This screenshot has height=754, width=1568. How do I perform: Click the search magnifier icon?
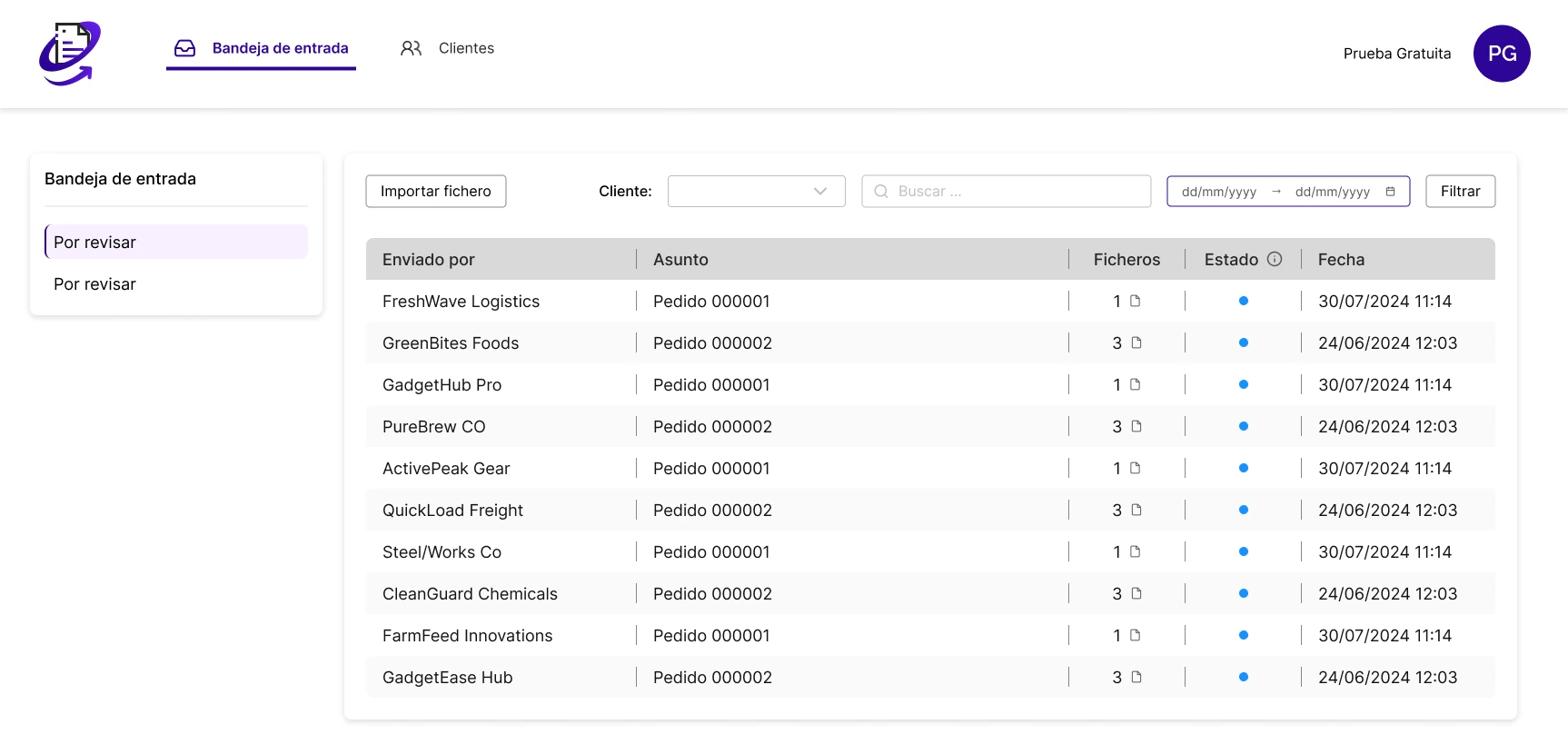[881, 192]
